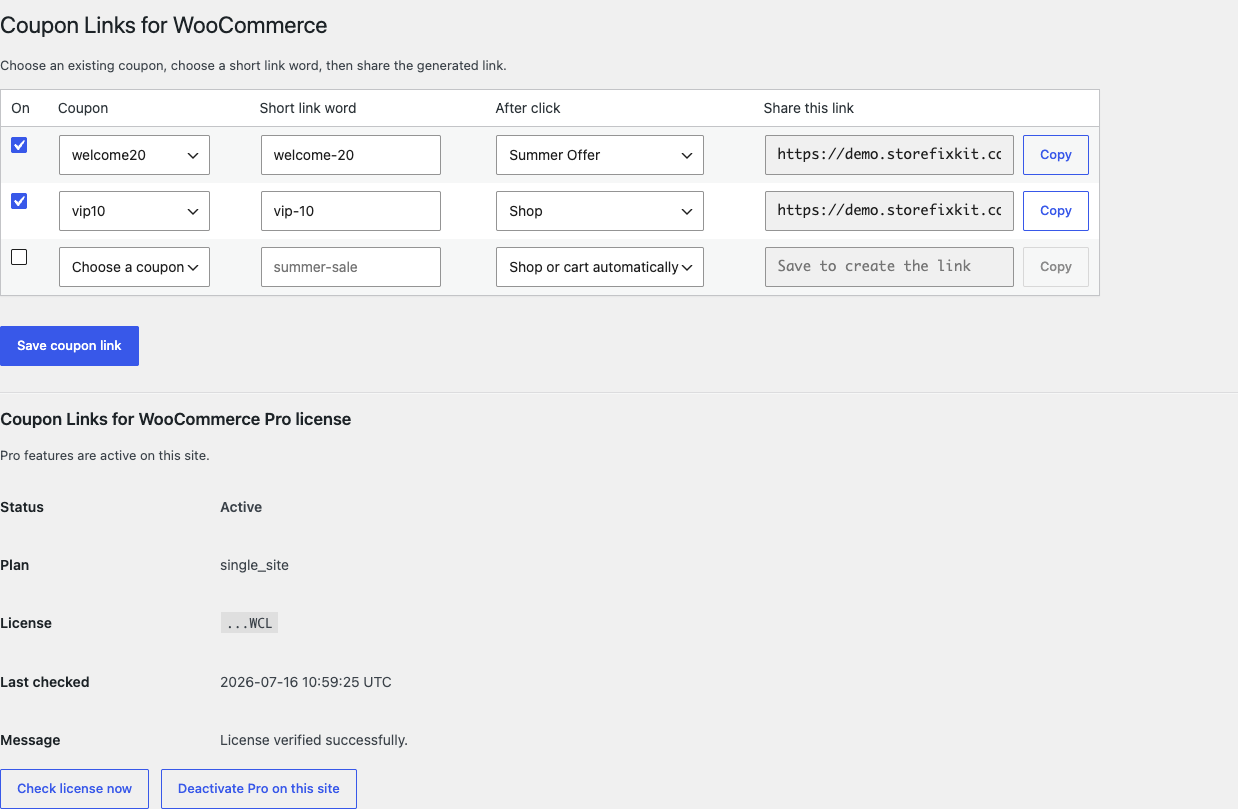
Task: Select the share link field in vip10 row
Action: click(889, 211)
